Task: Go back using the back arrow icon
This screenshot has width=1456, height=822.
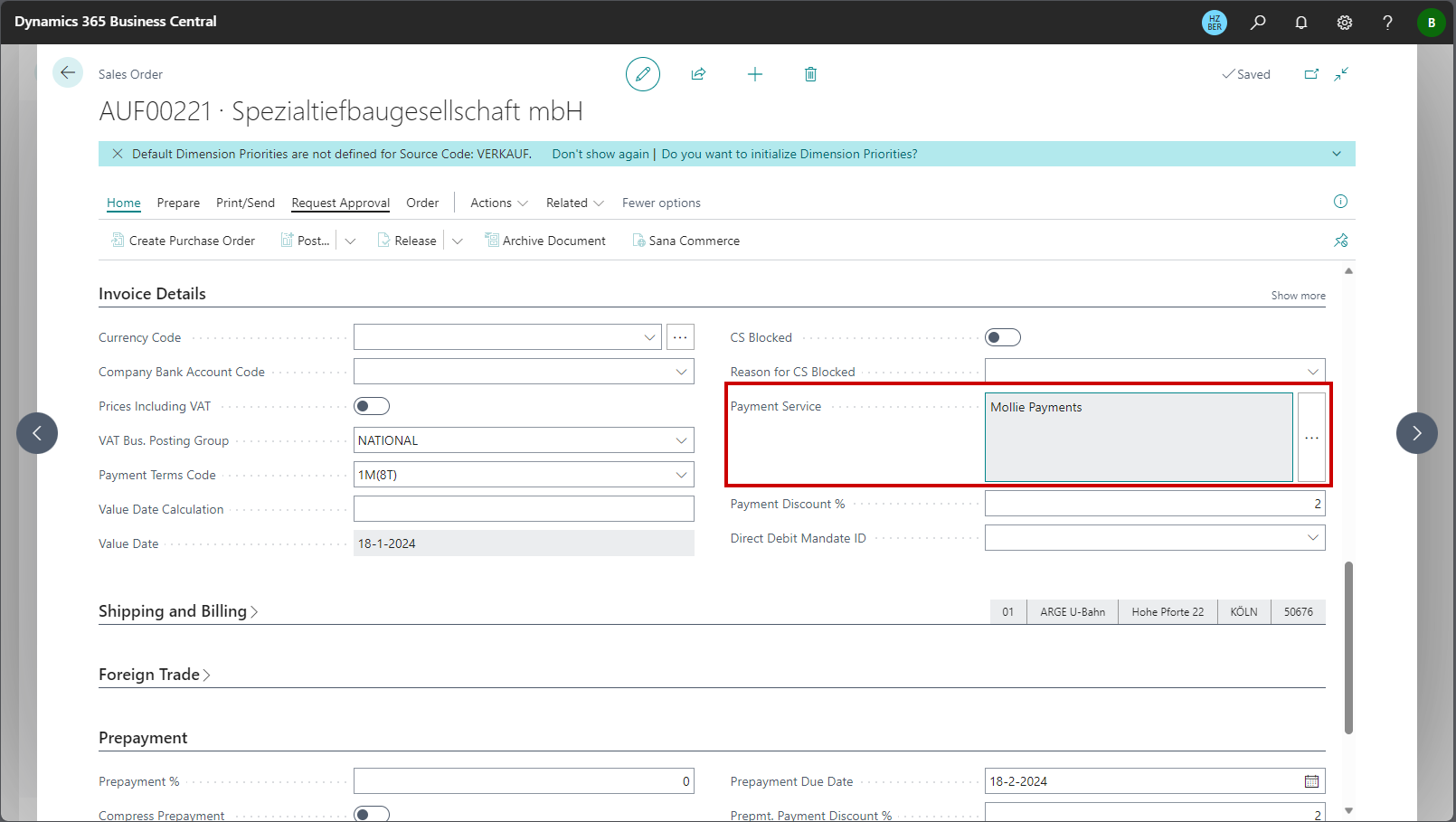Action: (68, 73)
